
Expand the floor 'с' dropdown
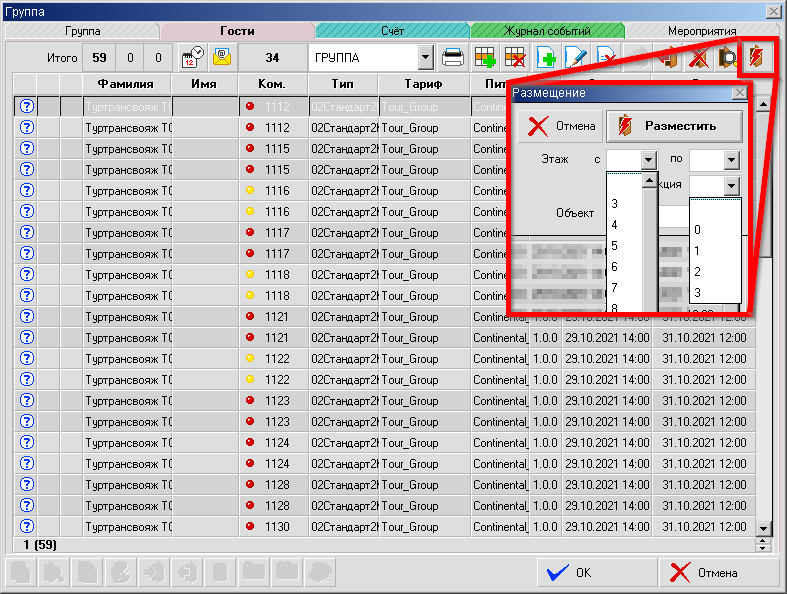pos(648,160)
